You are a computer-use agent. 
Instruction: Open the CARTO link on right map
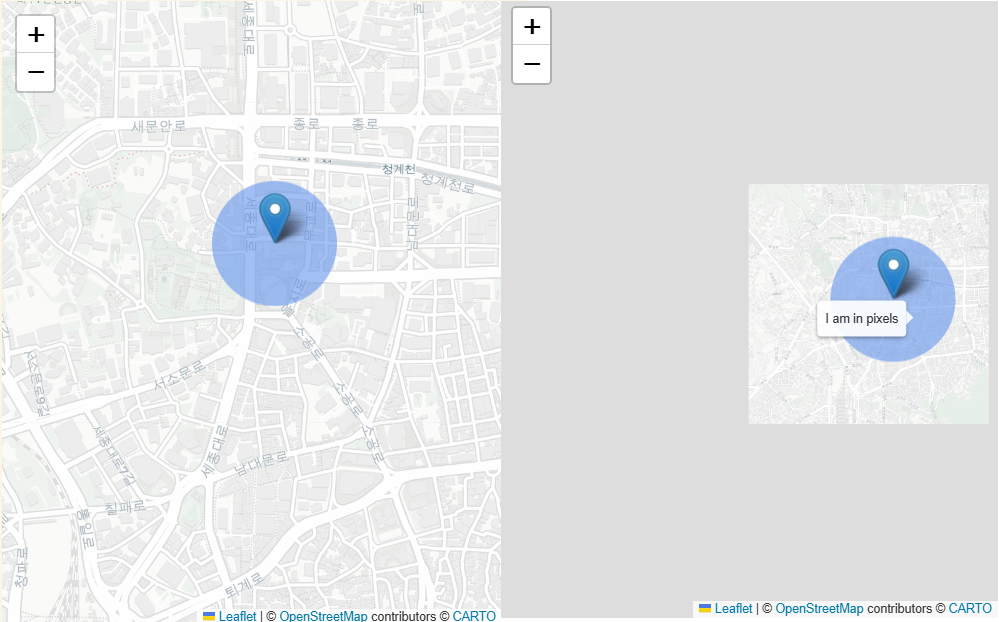click(970, 609)
